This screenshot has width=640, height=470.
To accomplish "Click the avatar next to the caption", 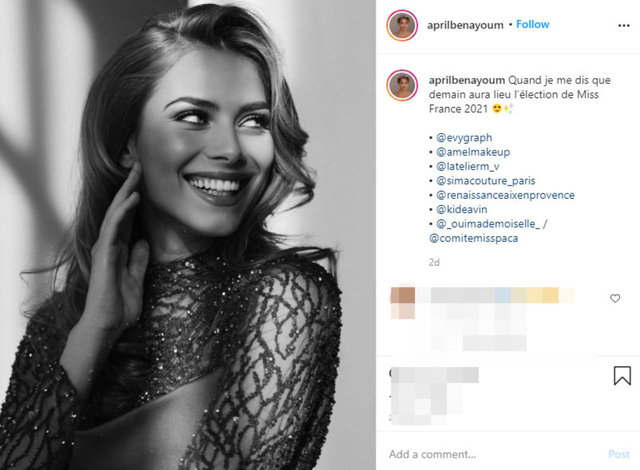I will coord(403,86).
